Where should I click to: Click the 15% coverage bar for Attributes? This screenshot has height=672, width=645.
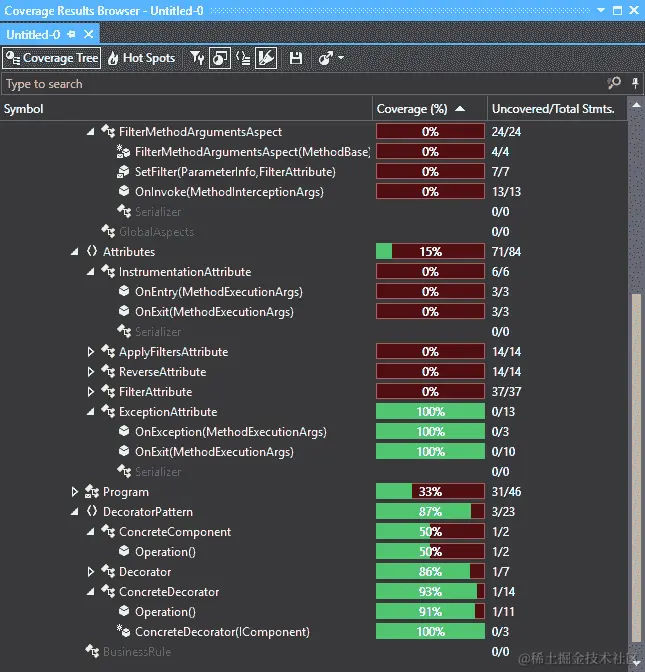click(430, 251)
